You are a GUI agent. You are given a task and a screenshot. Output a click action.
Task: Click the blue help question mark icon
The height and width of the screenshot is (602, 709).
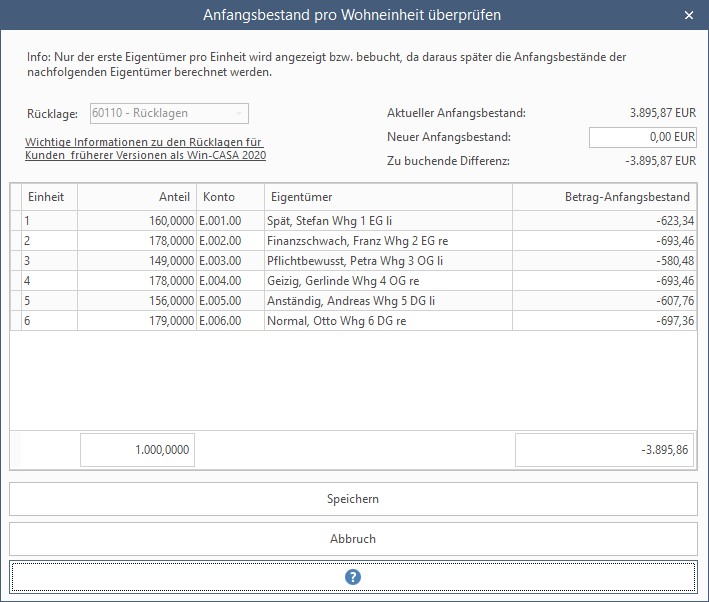tap(353, 577)
